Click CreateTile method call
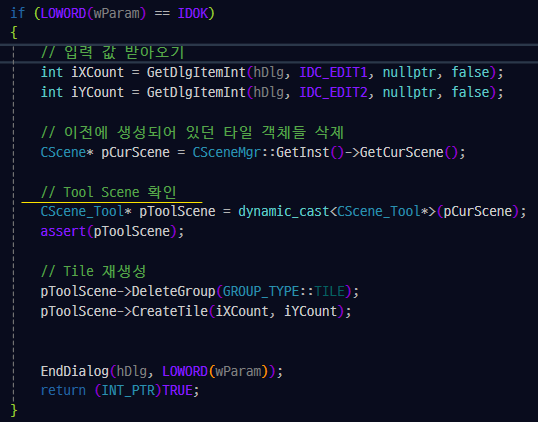The width and height of the screenshot is (538, 422). (170, 312)
